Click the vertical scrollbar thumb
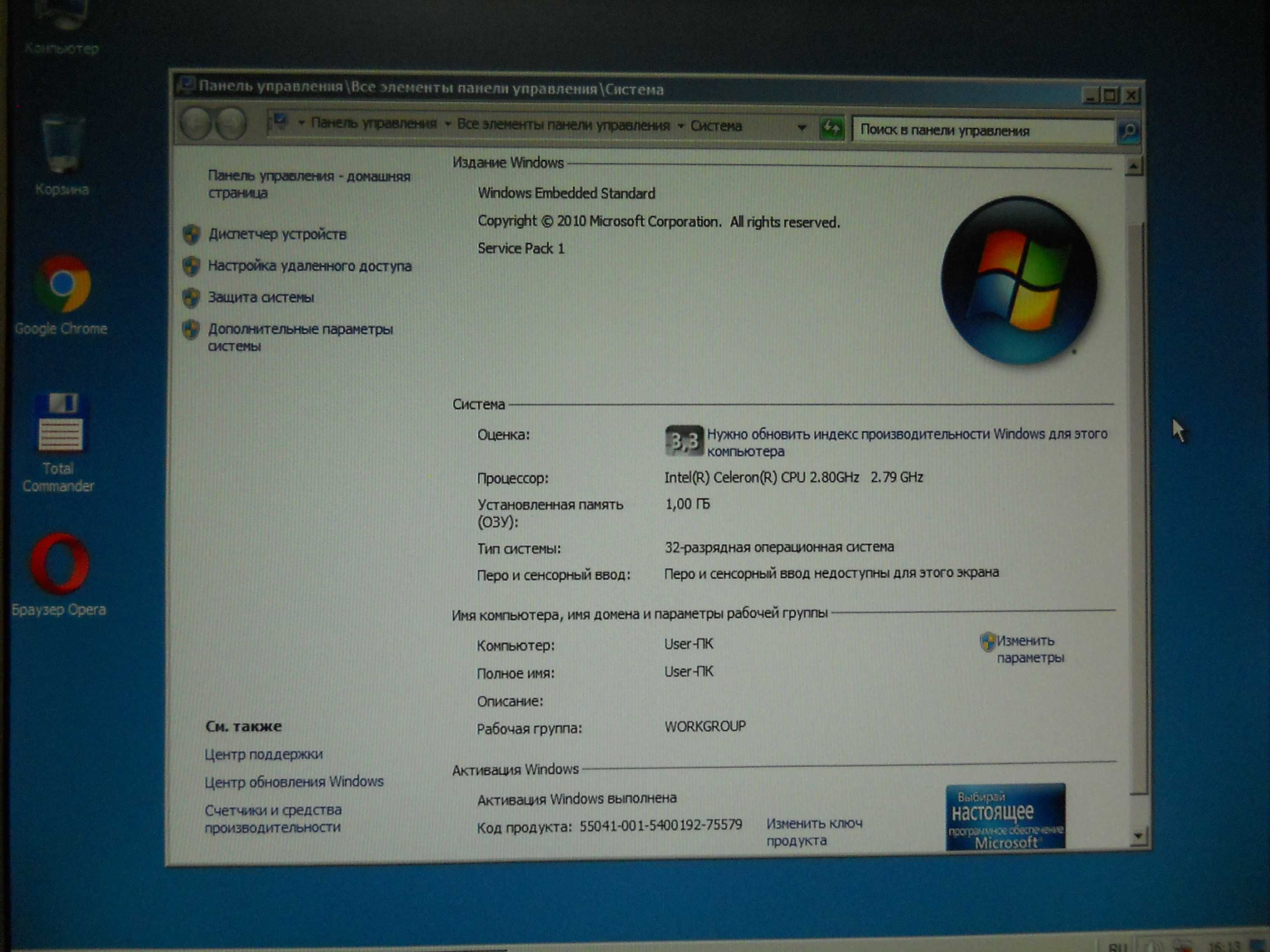The width and height of the screenshot is (1270, 952). [x=1137, y=508]
